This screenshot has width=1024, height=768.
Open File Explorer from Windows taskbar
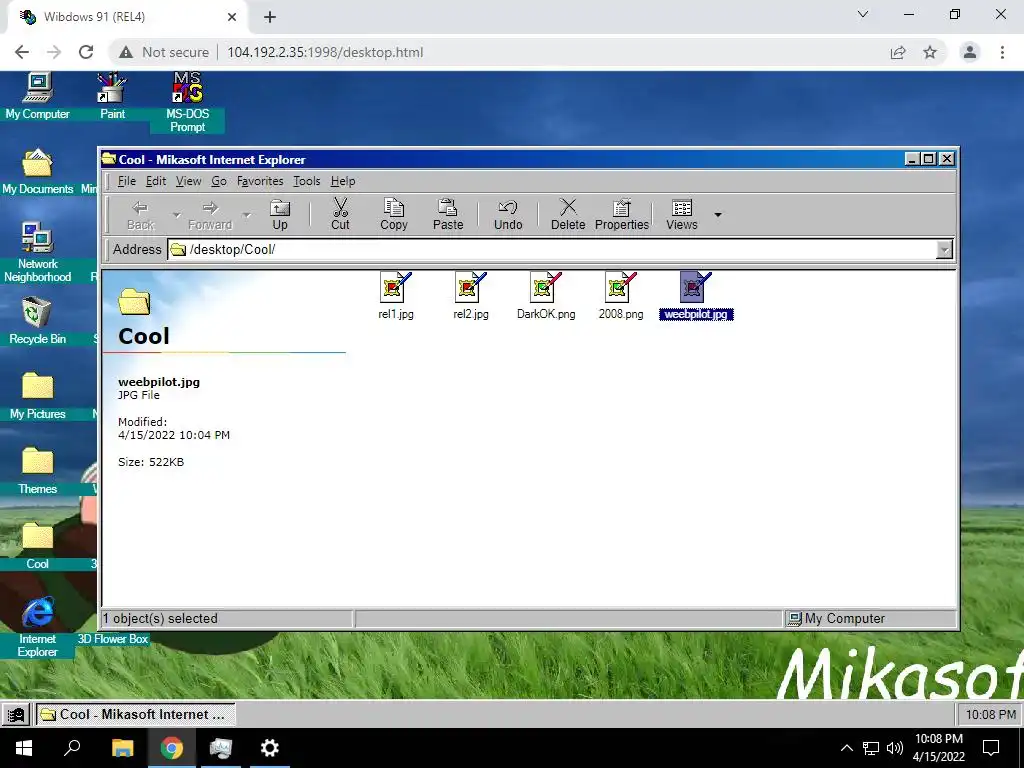point(123,748)
